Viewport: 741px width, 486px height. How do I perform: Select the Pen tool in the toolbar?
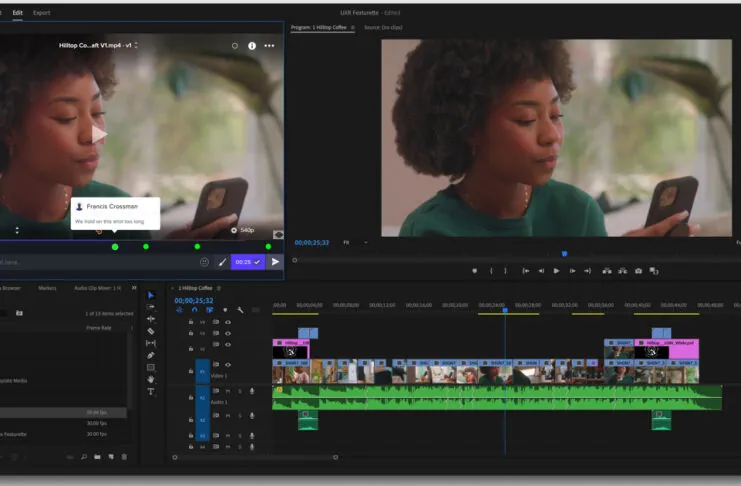151,355
